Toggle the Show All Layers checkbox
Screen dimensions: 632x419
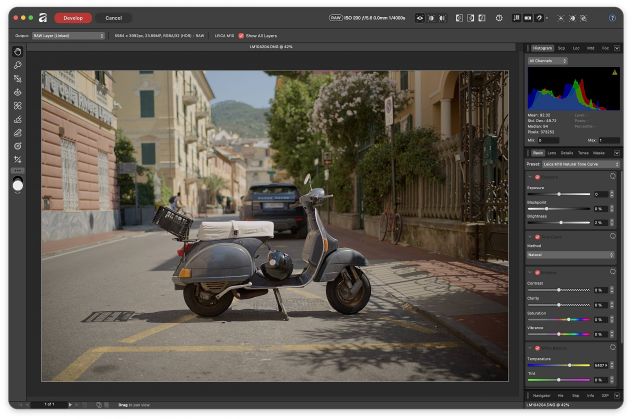[241, 35]
